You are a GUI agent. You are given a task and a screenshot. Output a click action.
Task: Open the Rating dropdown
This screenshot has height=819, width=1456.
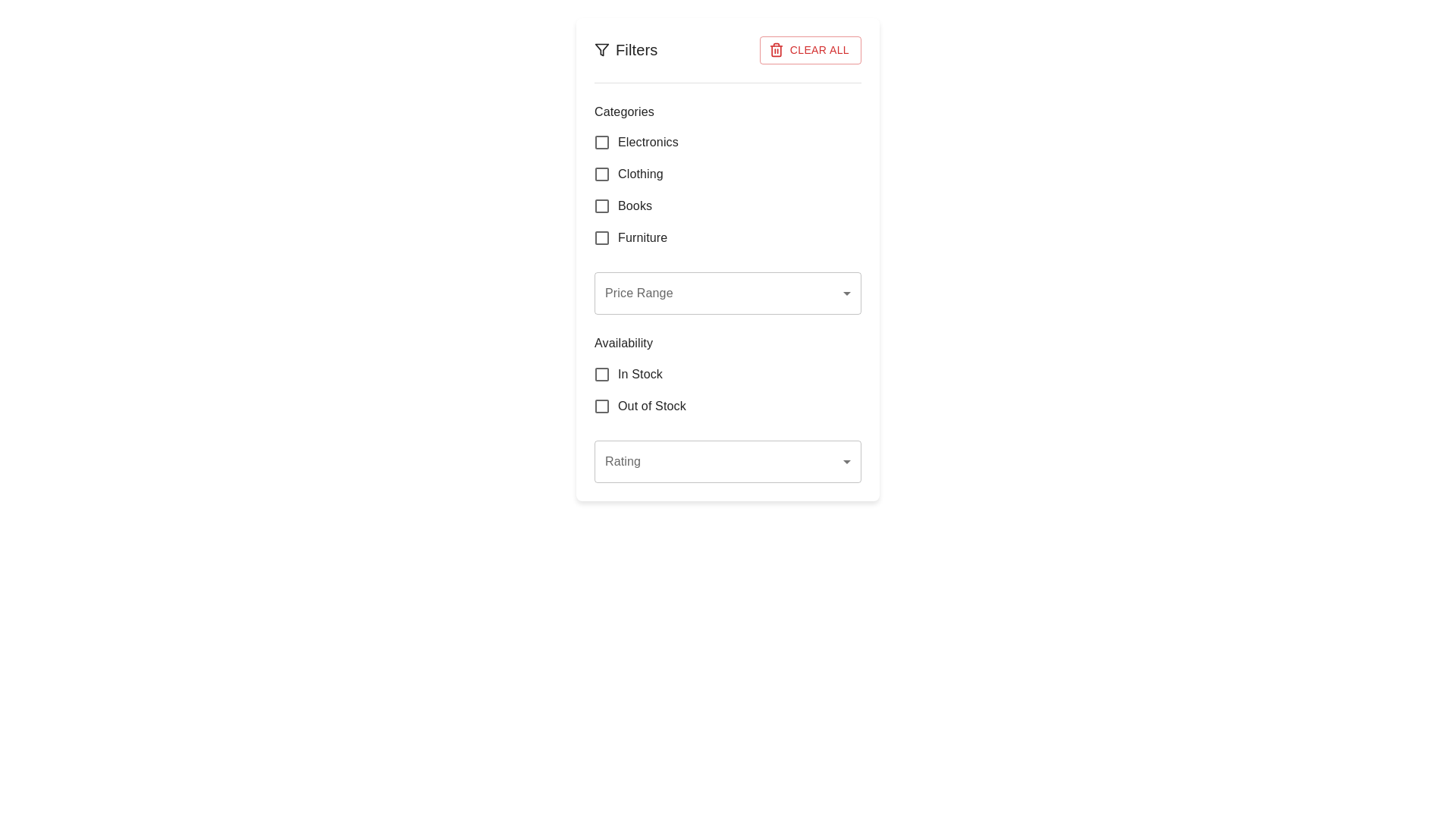click(x=727, y=462)
